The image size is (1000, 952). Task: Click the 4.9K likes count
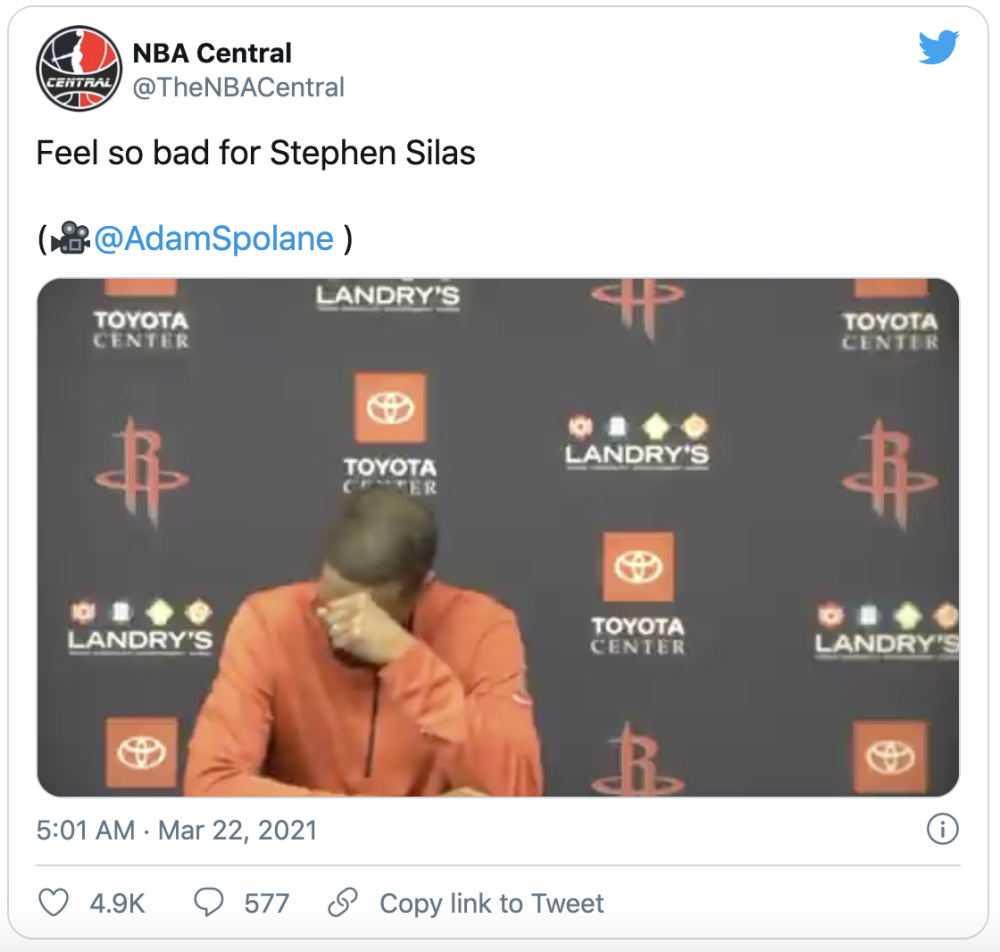pos(117,904)
